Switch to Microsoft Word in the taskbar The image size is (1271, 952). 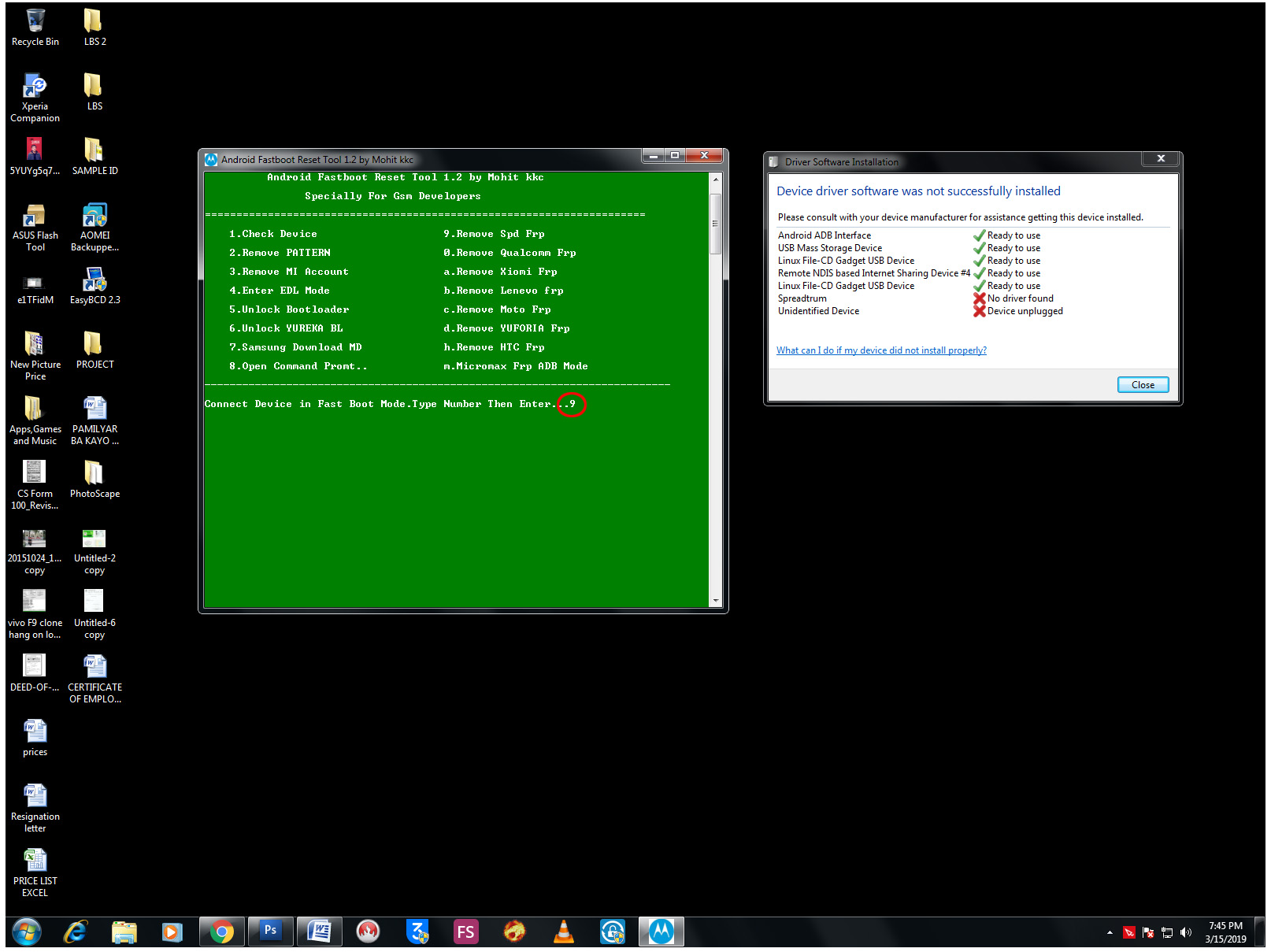tap(320, 932)
